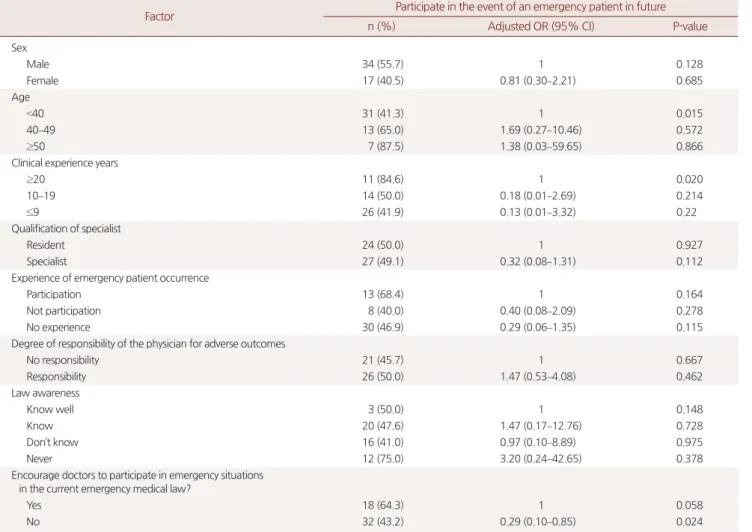Select the 'Age' factor label

21,97
